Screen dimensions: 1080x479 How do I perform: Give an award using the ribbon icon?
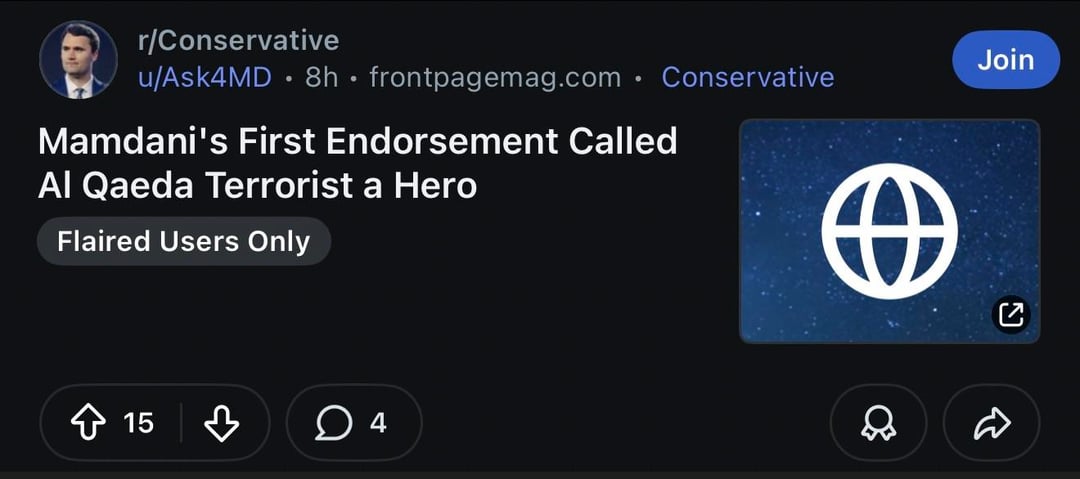pyautogui.click(x=878, y=424)
